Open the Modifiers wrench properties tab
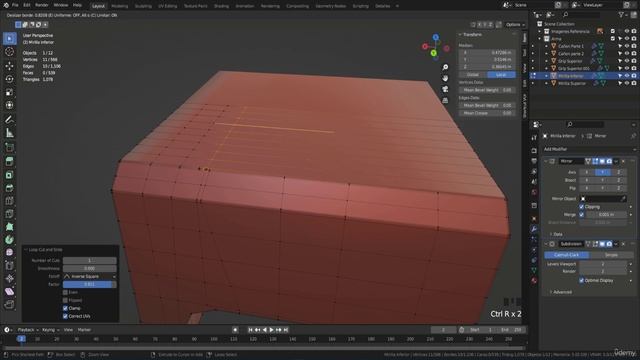 (534, 229)
